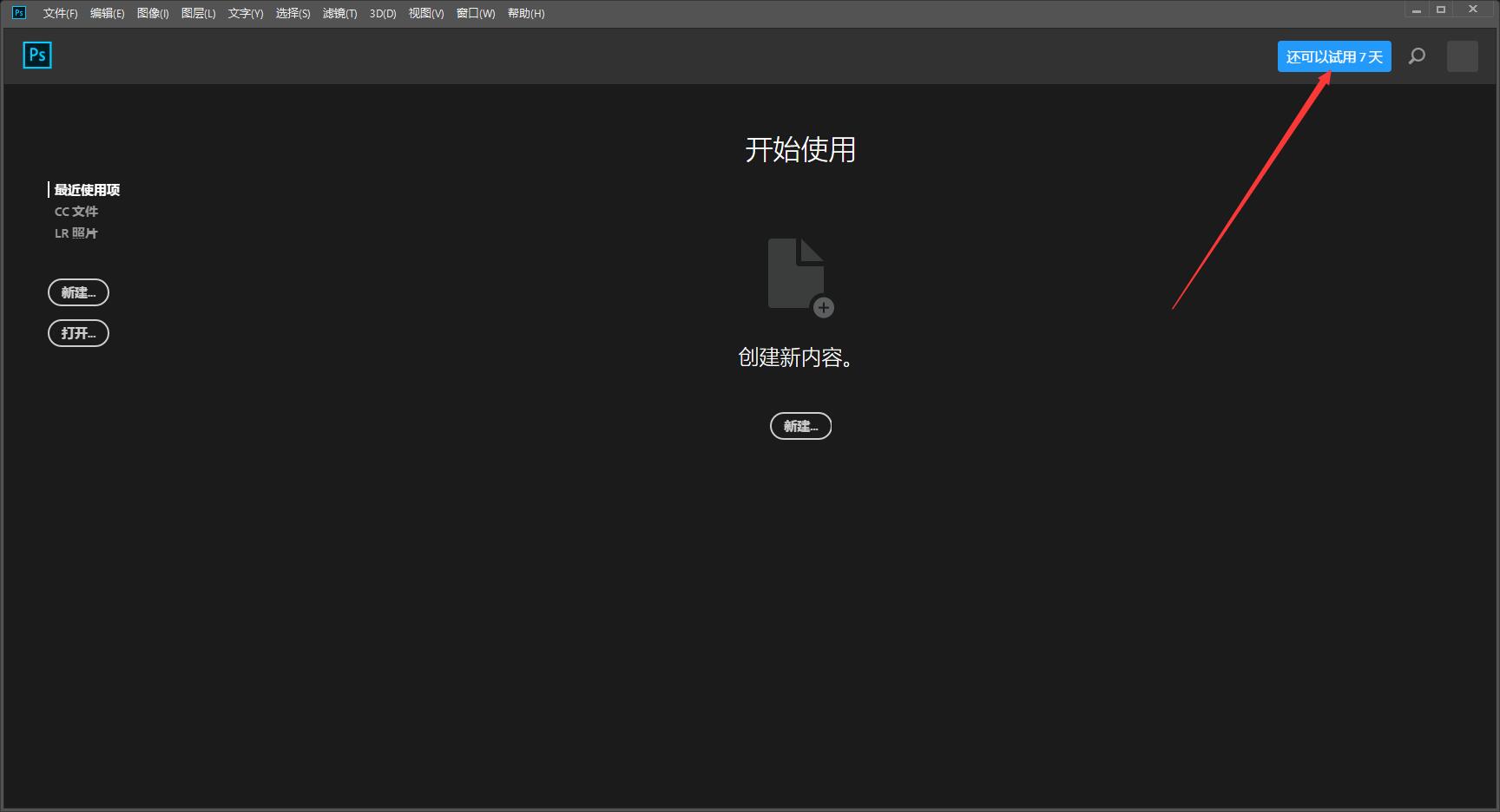Open the 图像(I) menu

153,13
